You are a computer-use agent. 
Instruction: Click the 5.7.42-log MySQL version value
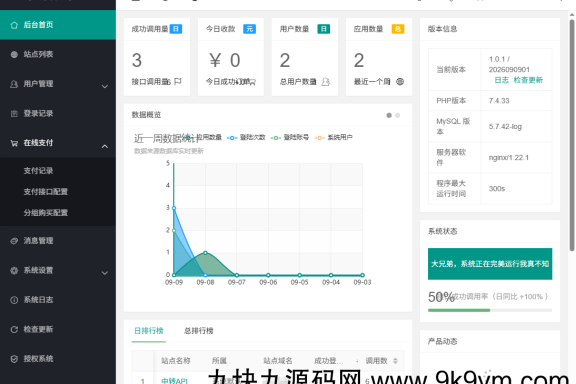coord(505,126)
